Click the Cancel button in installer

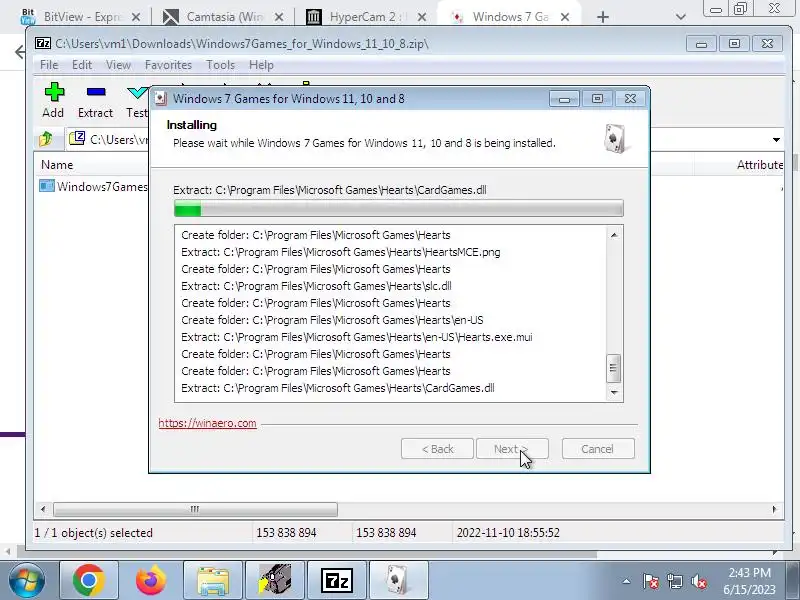point(598,449)
